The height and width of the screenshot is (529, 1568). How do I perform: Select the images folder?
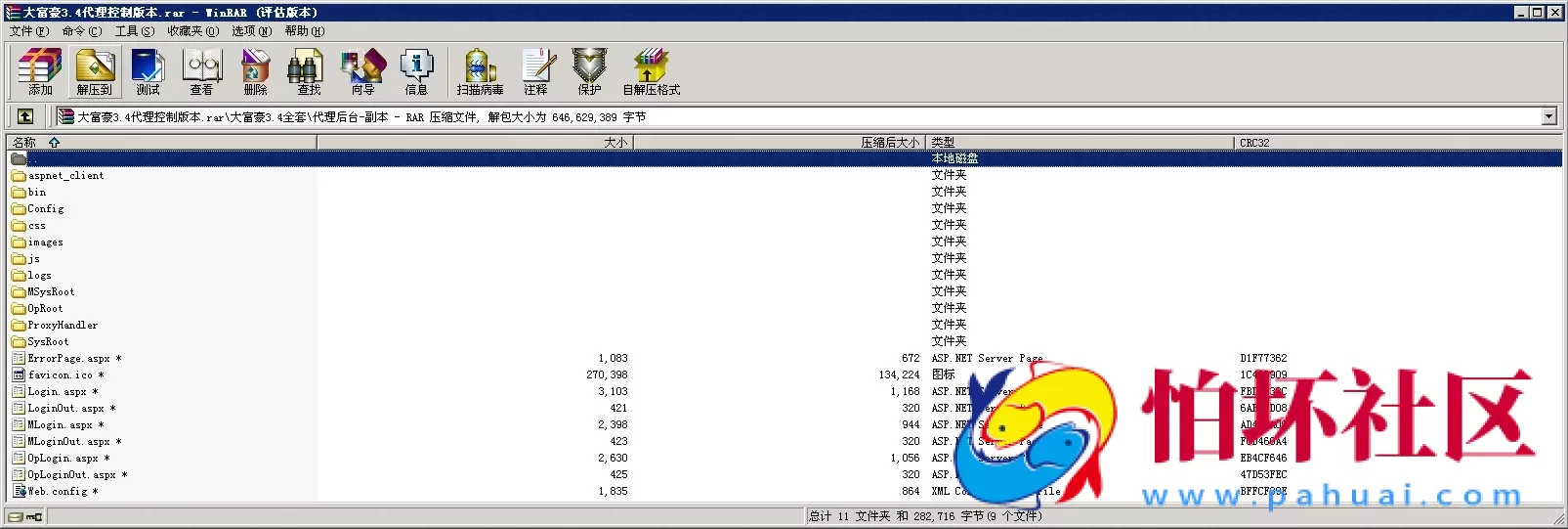pyautogui.click(x=46, y=242)
